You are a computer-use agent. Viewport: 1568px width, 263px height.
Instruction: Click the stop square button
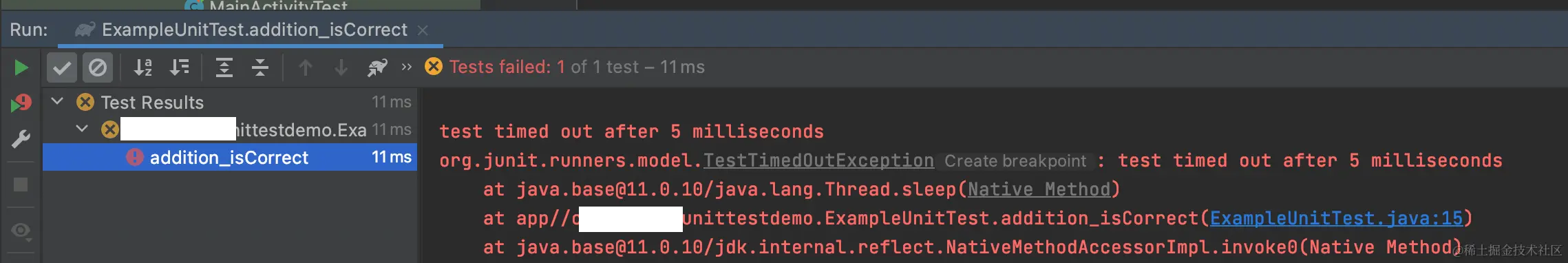tap(21, 185)
